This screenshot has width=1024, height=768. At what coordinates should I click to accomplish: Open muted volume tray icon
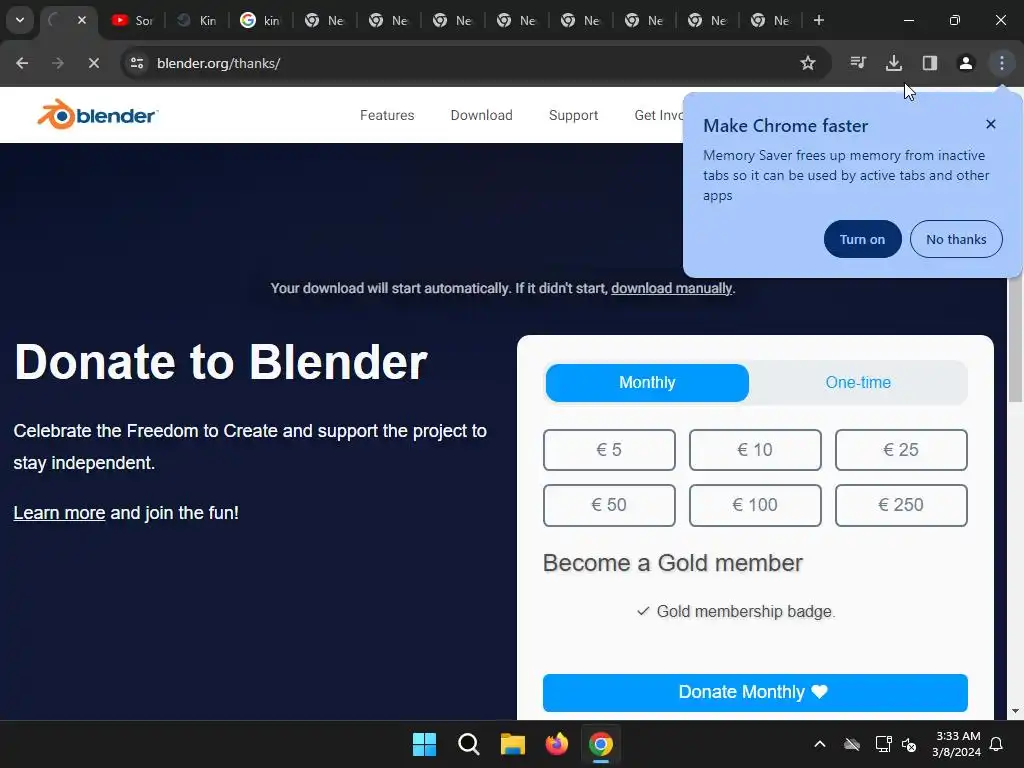(x=909, y=744)
